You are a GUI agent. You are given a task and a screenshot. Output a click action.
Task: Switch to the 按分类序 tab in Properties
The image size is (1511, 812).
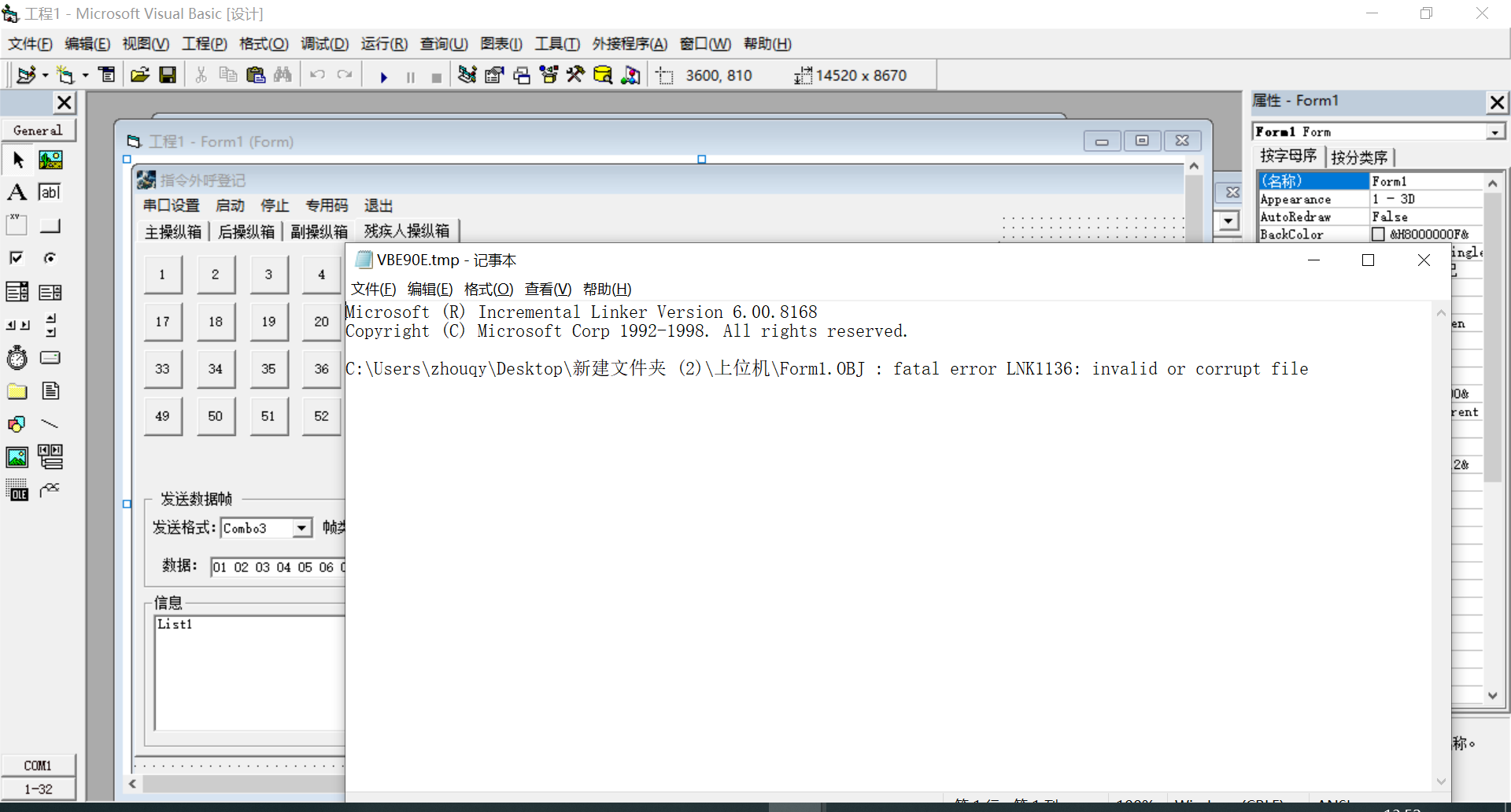coord(1359,157)
